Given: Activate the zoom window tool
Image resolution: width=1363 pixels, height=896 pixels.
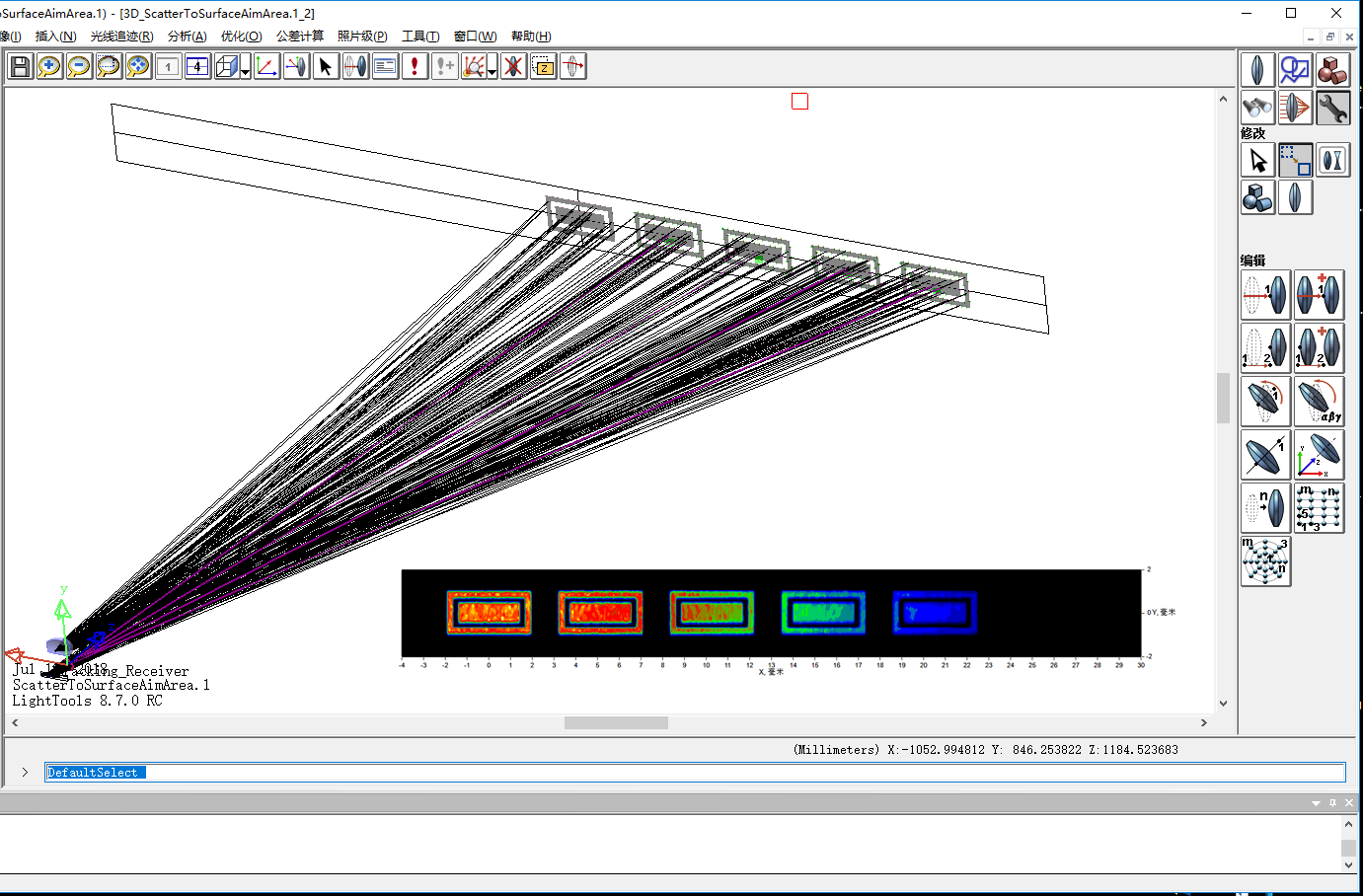Looking at the screenshot, I should point(109,66).
